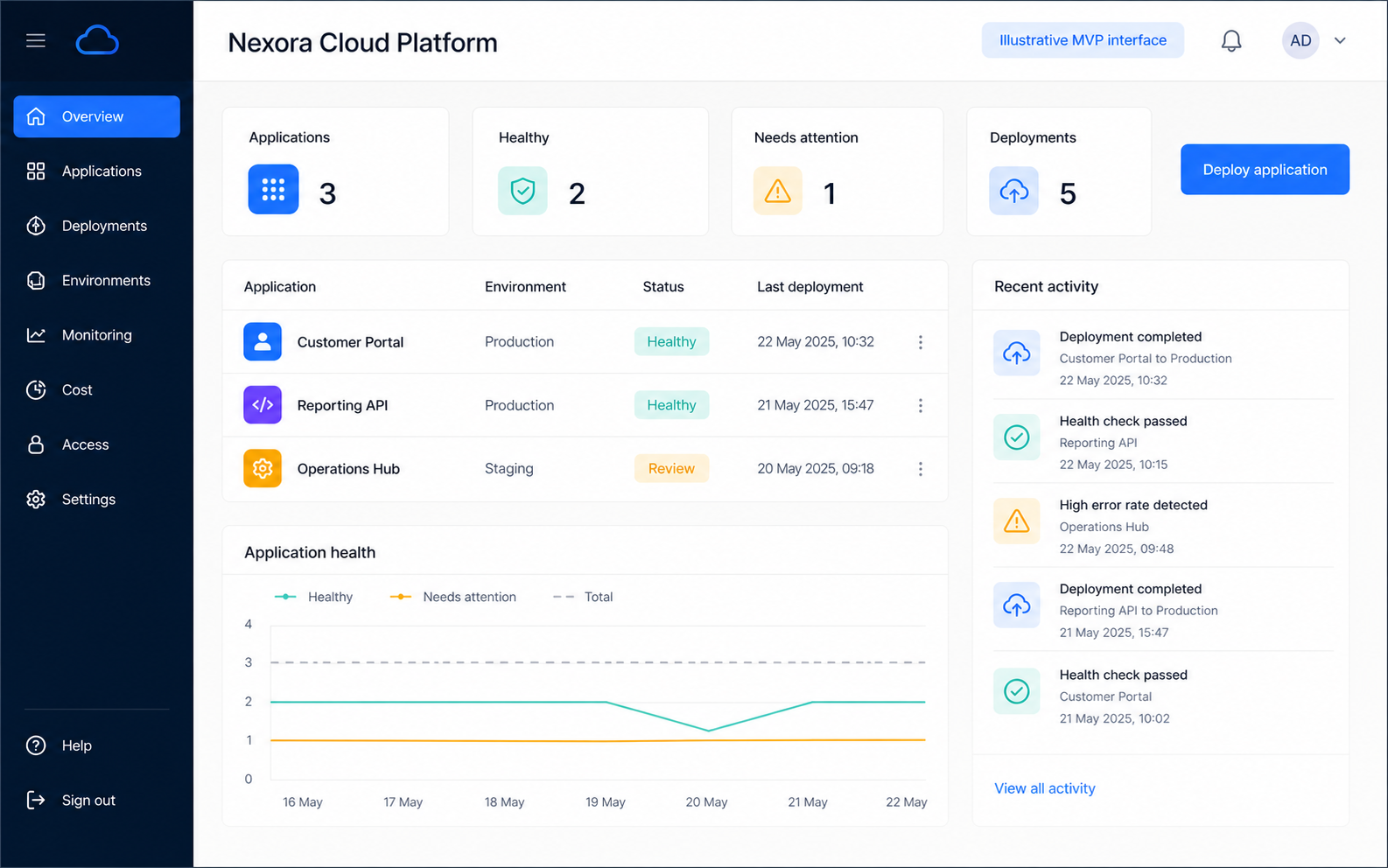1388x868 pixels.
Task: Click the Deploy application button
Action: click(x=1265, y=170)
